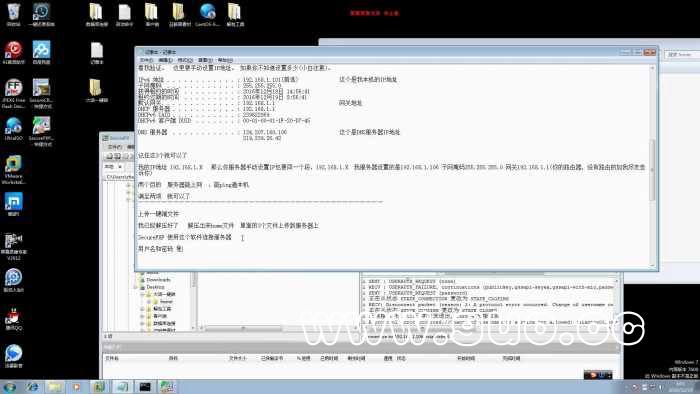Open the blue round desktop icon above QQ

[13, 280]
